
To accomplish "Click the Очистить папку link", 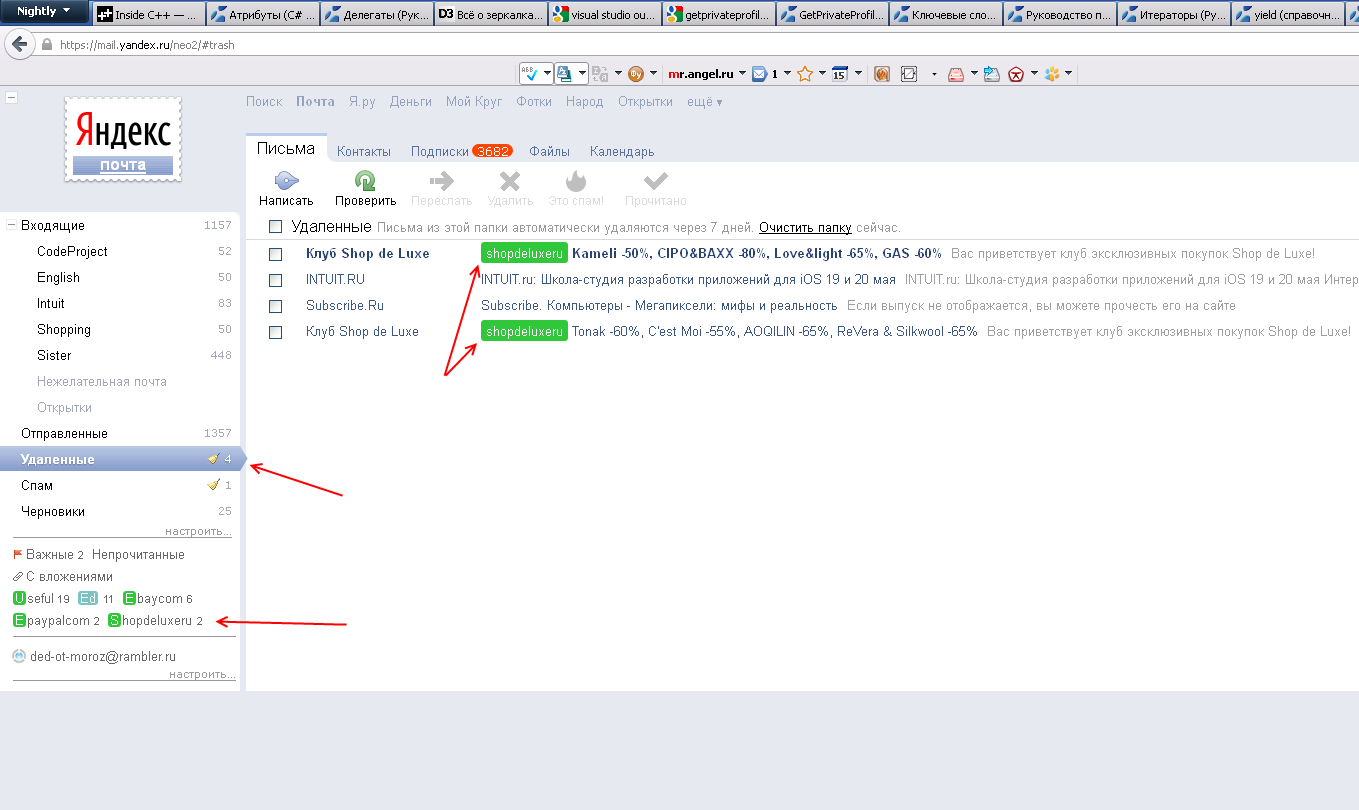I will pyautogui.click(x=805, y=228).
